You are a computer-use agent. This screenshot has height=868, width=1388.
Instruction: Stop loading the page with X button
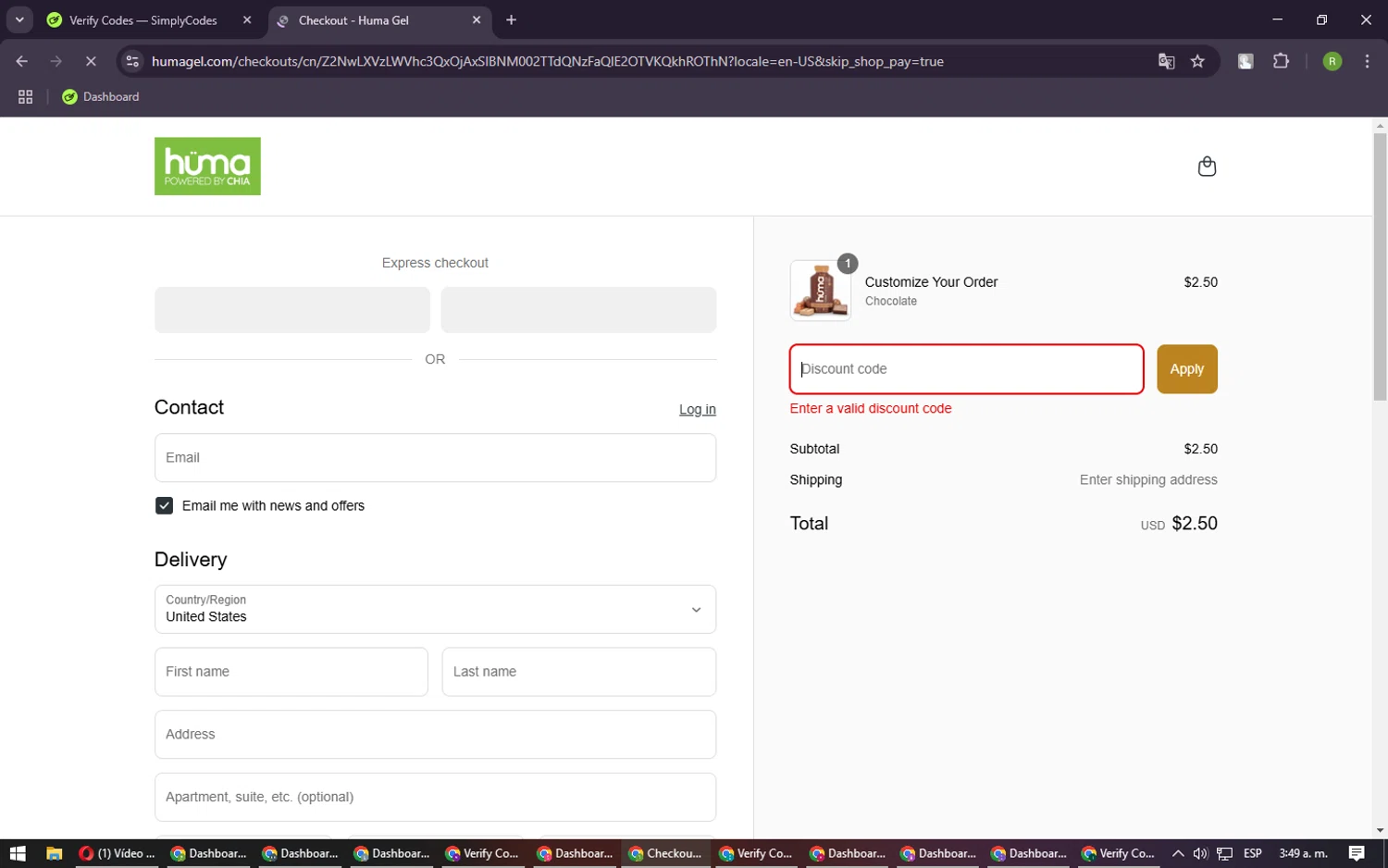pos(91,61)
